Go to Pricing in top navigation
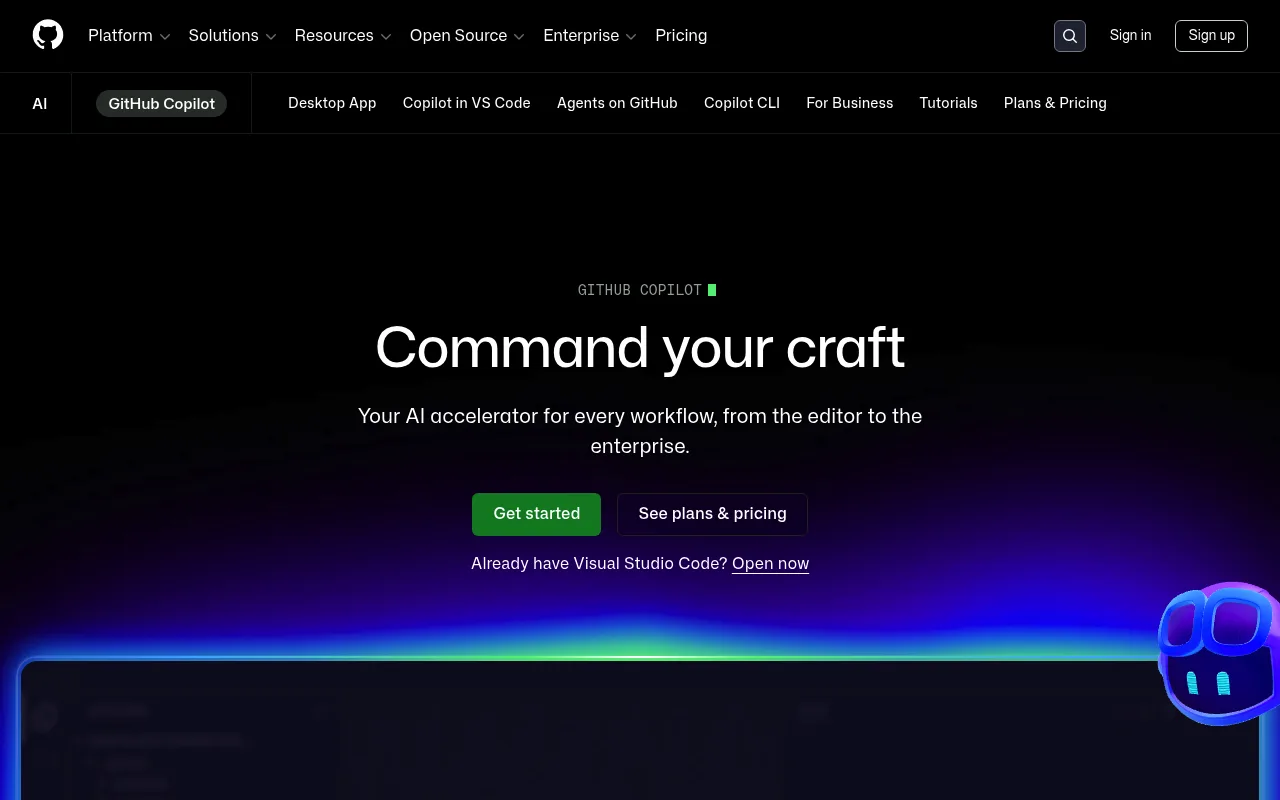This screenshot has width=1280, height=800. [681, 36]
